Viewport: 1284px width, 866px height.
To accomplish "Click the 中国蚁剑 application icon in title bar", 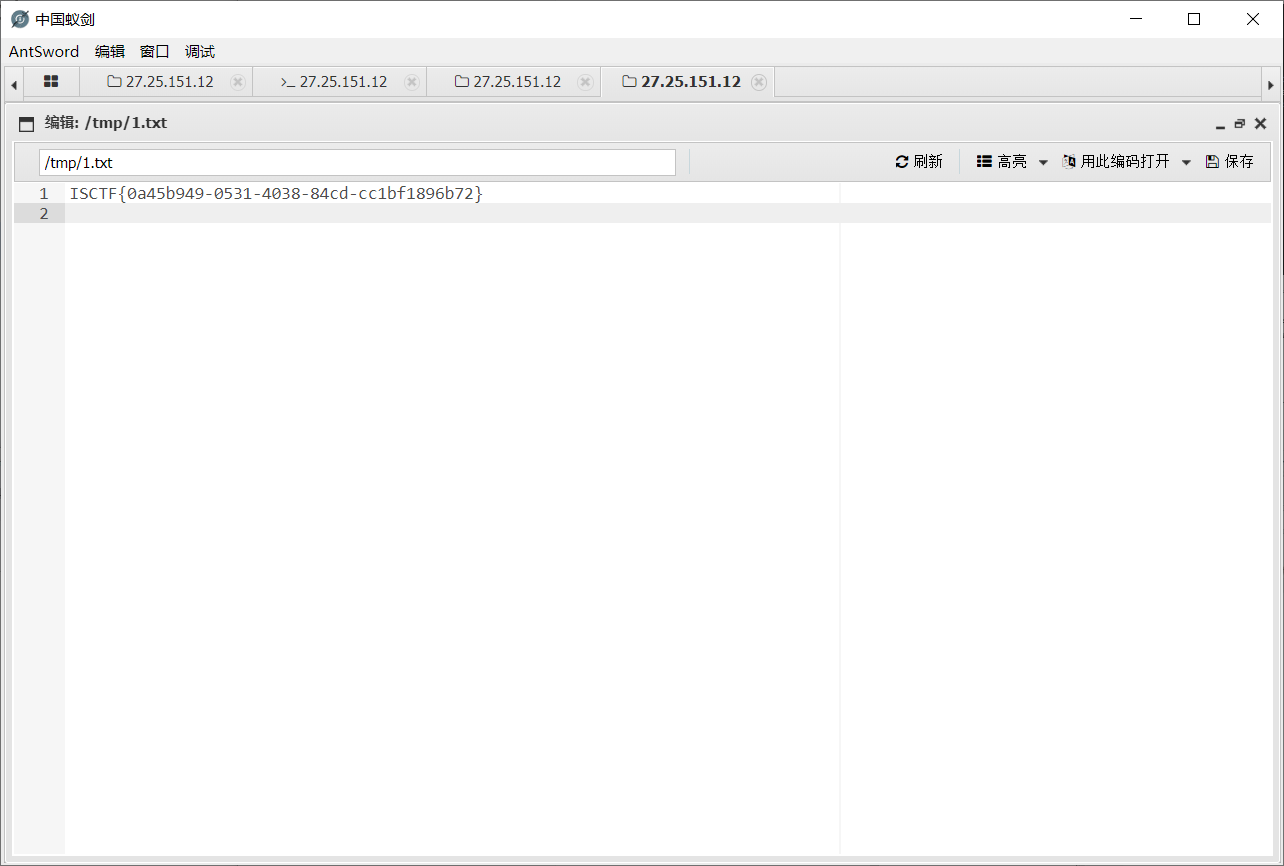I will [20, 19].
